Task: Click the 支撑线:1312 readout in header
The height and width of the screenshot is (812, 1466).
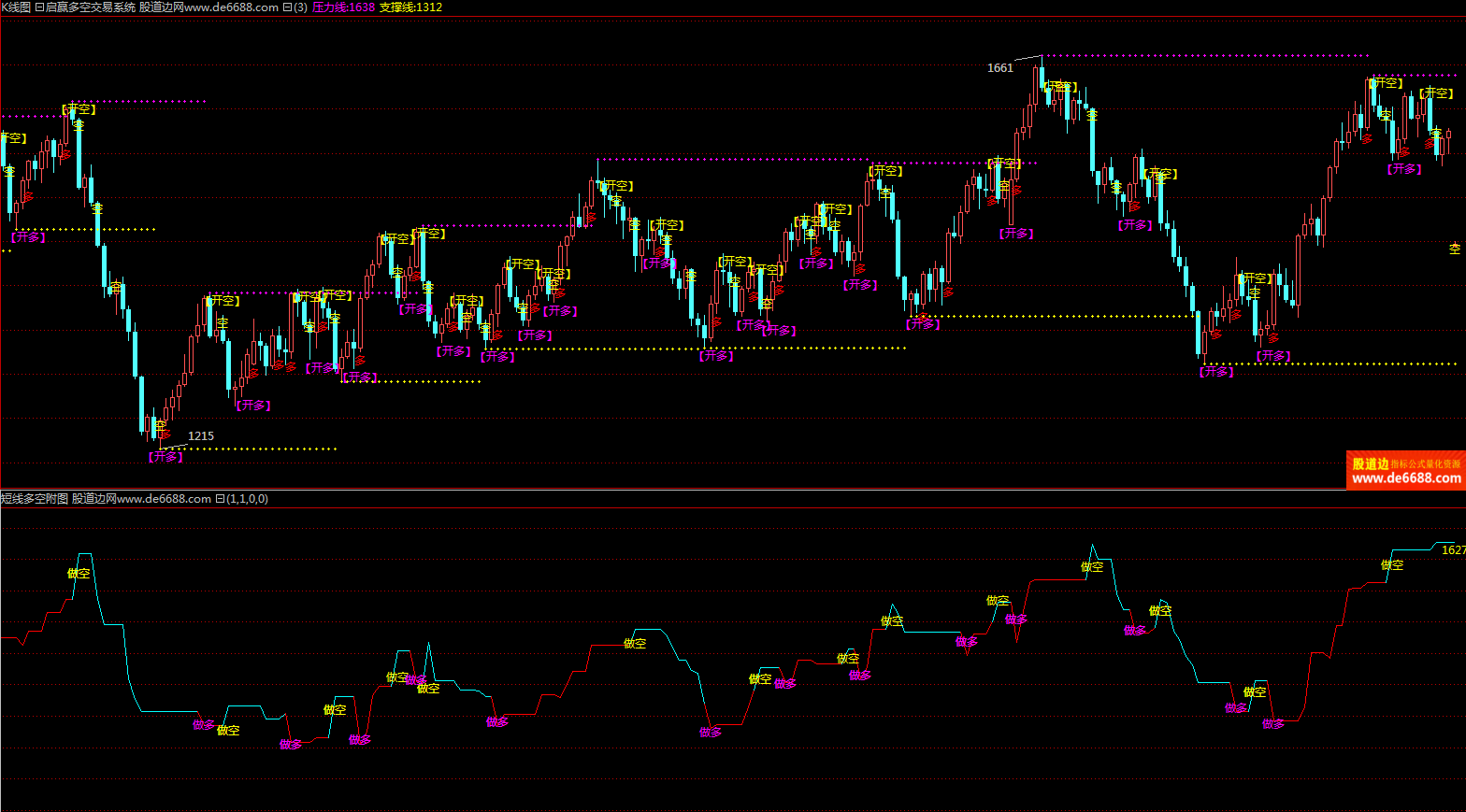Action: click(x=410, y=7)
